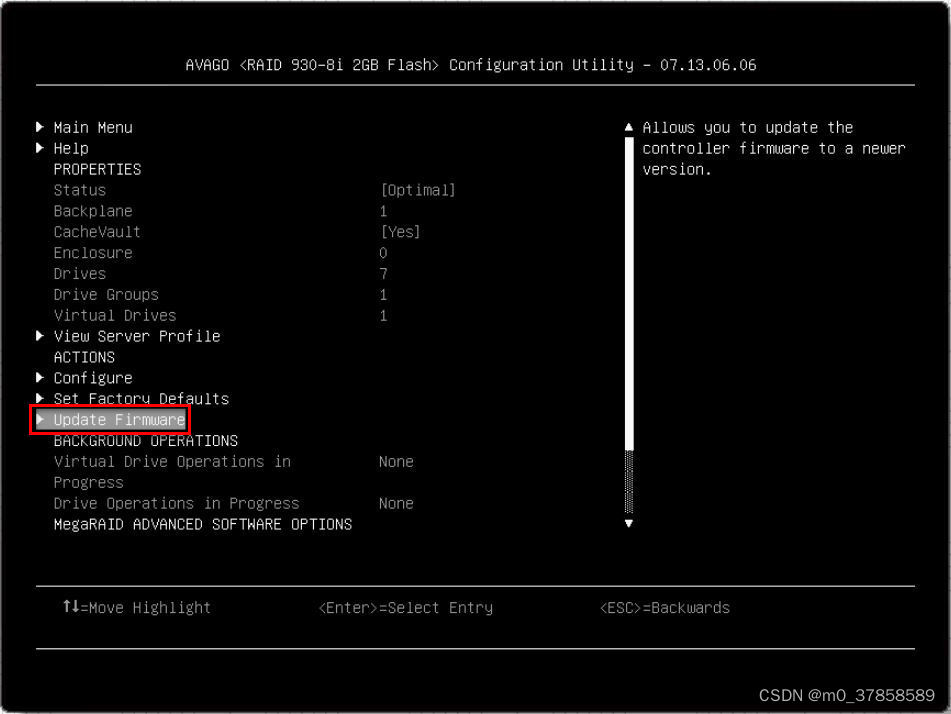
Task: Click the Virtual Drives label
Action: pos(115,315)
